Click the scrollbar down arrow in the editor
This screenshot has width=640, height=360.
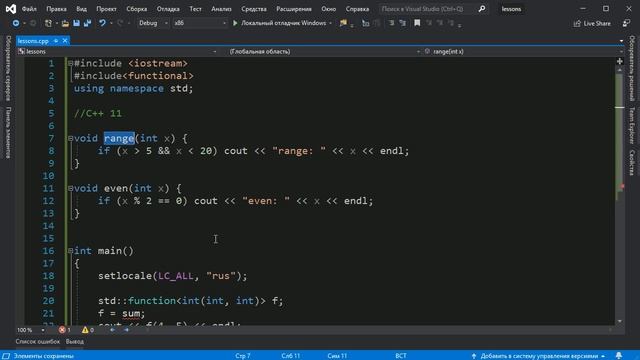click(x=620, y=321)
